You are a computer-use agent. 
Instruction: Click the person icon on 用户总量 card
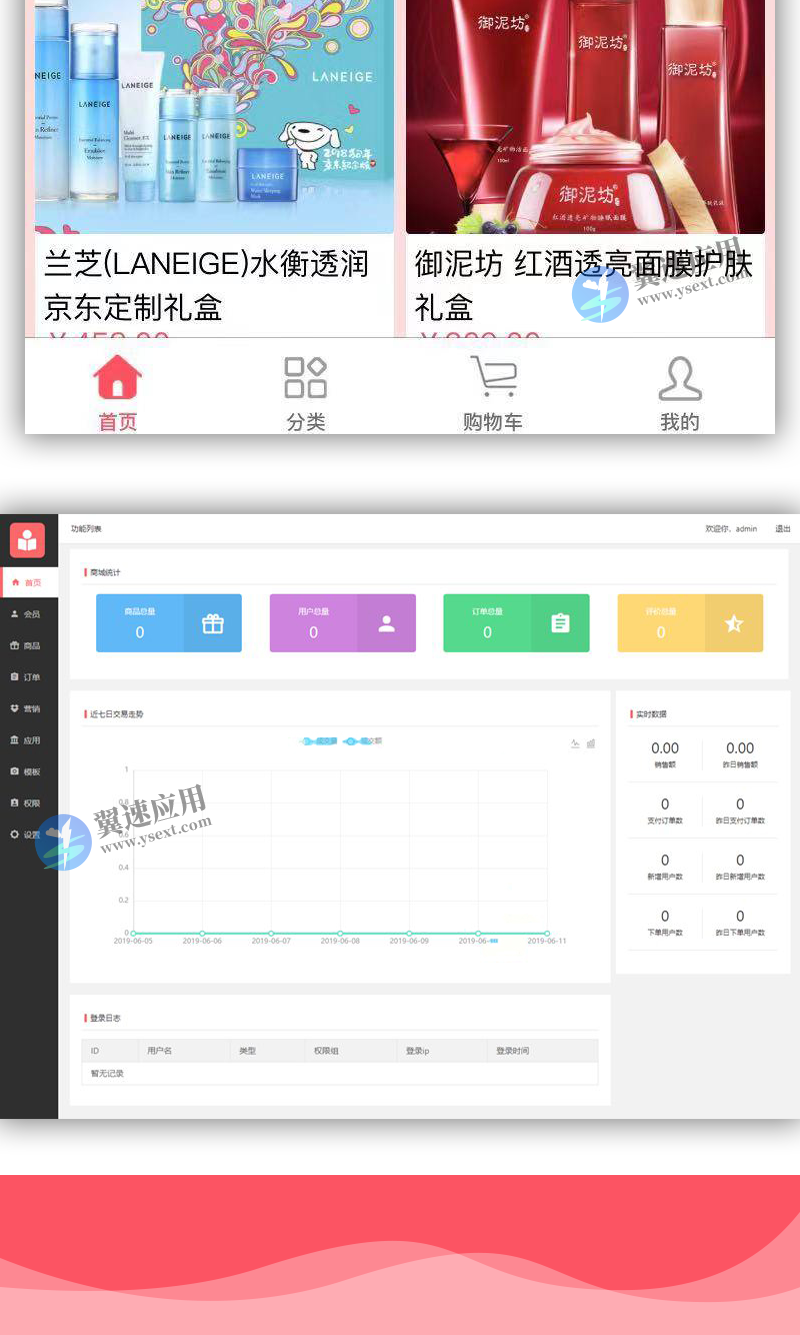386,624
